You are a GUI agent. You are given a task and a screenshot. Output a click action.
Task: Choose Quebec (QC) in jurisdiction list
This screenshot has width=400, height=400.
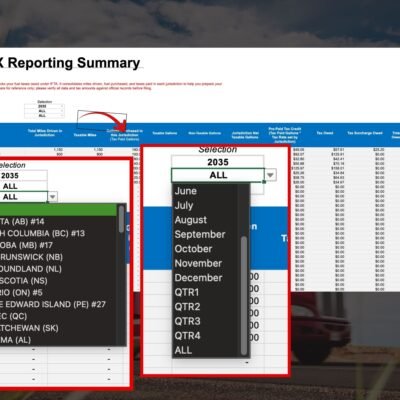pyautogui.click(x=14, y=316)
